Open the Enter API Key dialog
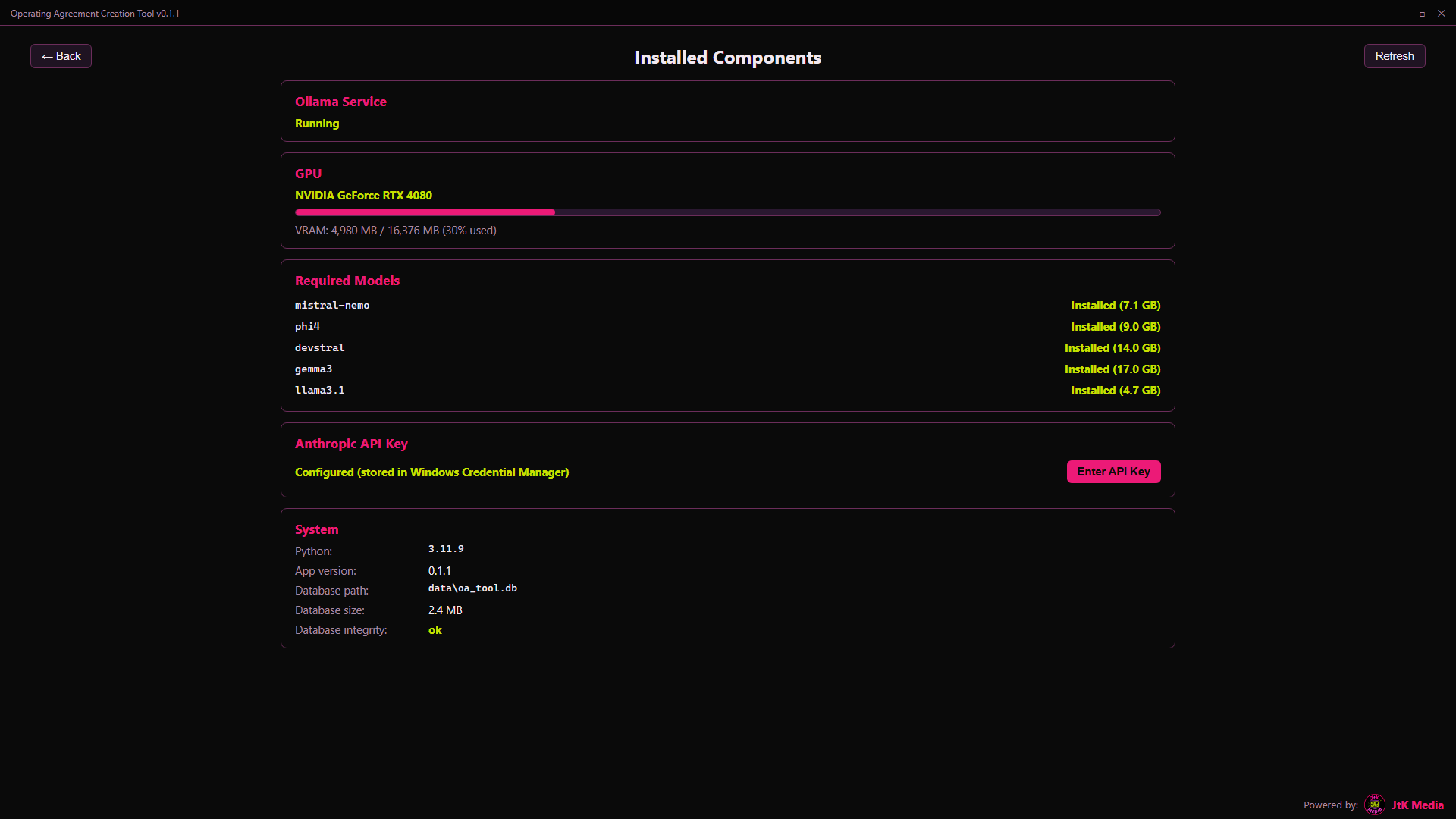1456x819 pixels. pyautogui.click(x=1113, y=472)
